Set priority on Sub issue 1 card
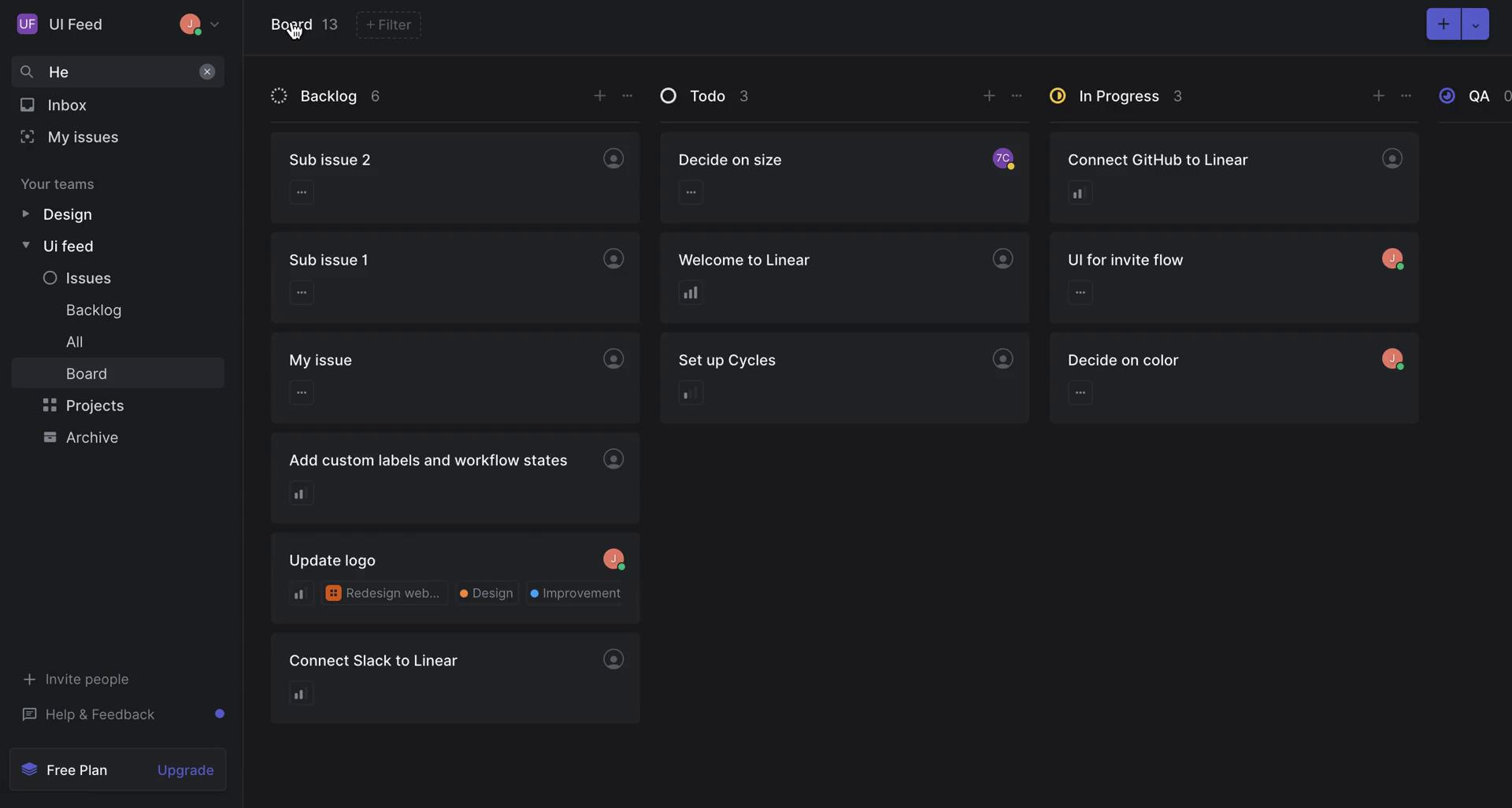The image size is (1512, 808). click(x=302, y=292)
